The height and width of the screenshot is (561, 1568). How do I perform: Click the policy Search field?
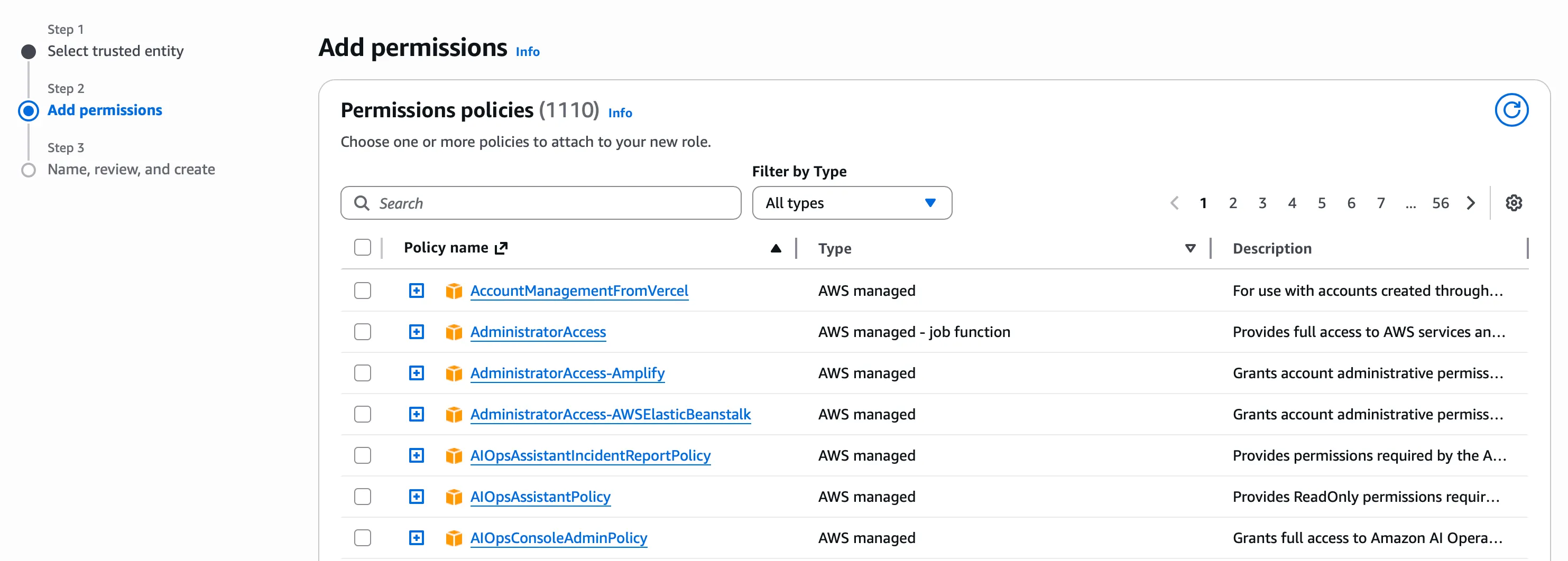pos(540,203)
